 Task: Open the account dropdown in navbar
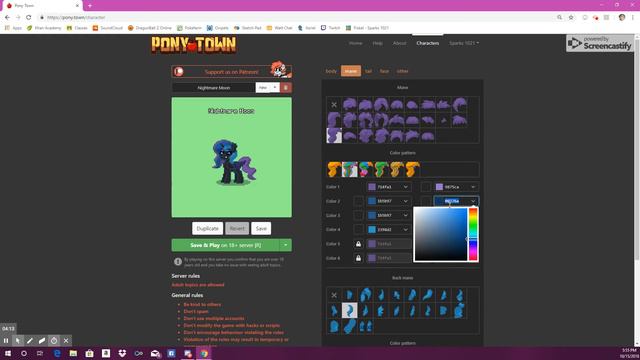464,43
